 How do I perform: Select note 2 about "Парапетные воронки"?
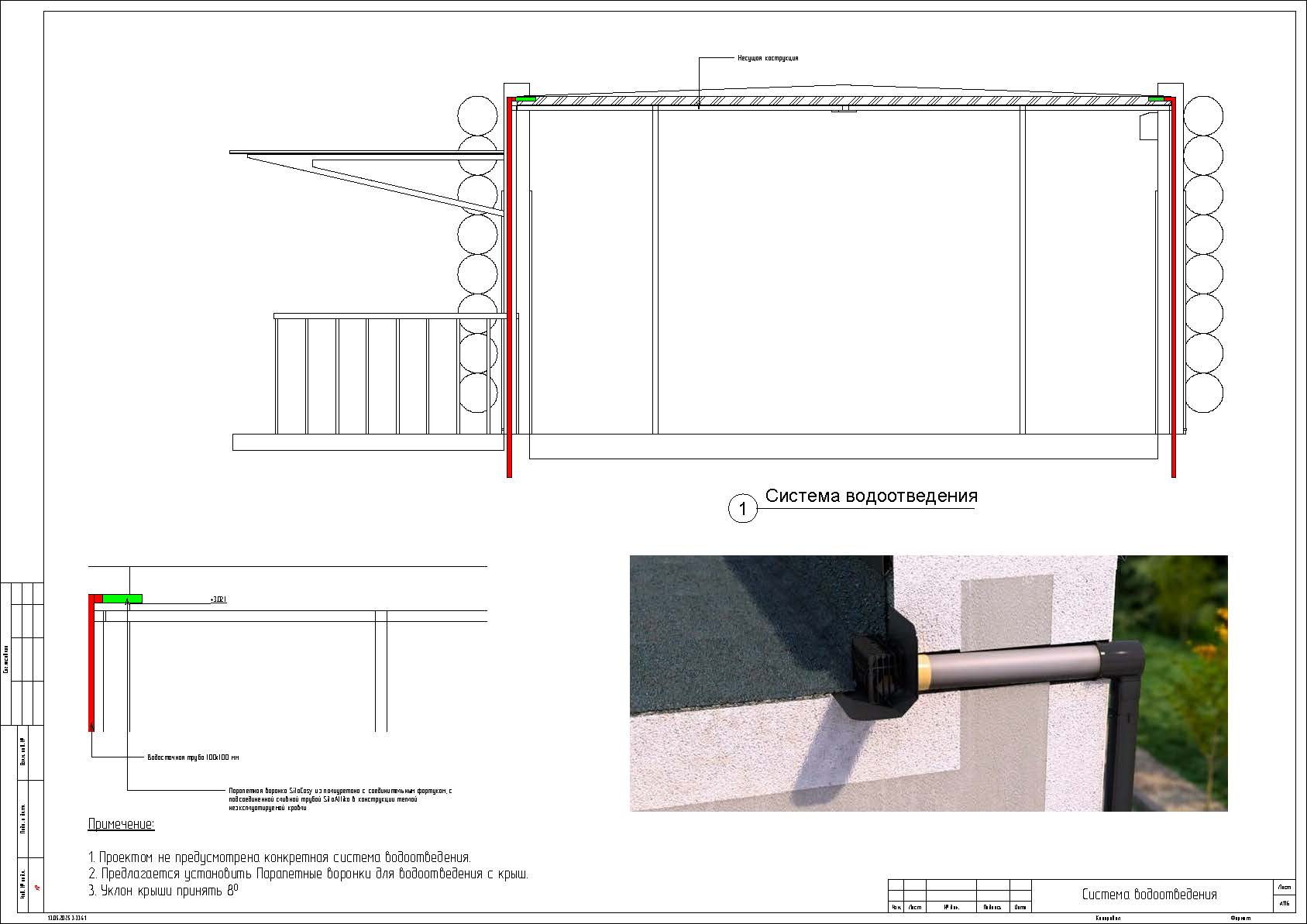[308, 874]
